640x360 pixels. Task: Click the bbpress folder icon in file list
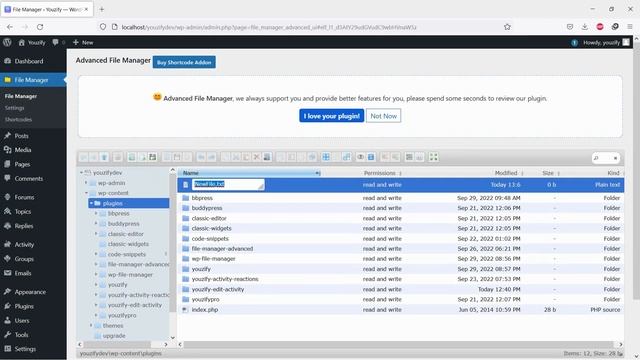pos(186,198)
